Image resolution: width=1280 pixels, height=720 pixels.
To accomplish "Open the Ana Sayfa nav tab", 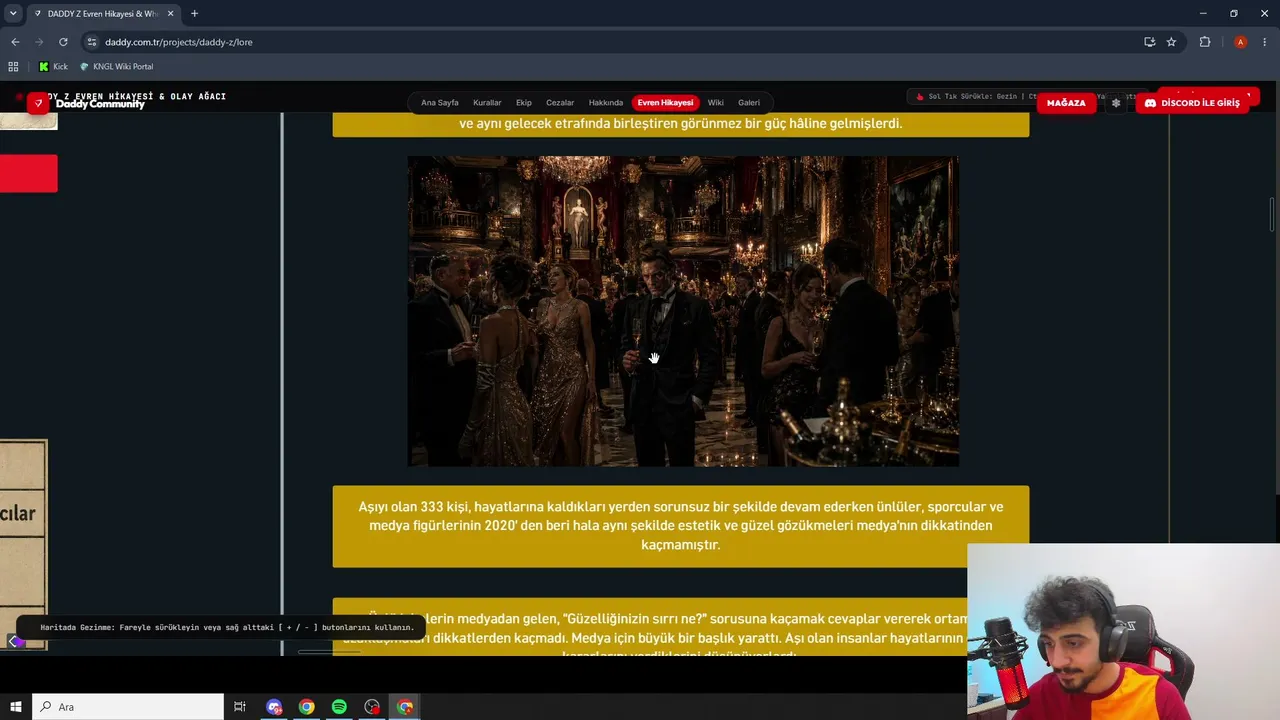I will (x=440, y=103).
